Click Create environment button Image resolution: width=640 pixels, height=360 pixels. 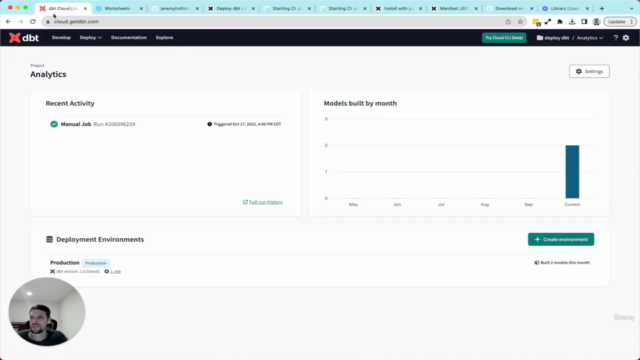(561, 239)
